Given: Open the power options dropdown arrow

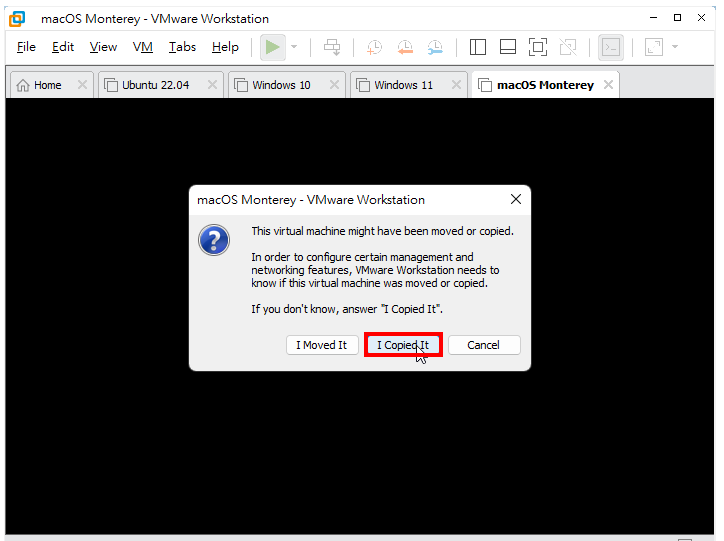Looking at the screenshot, I should pos(294,47).
